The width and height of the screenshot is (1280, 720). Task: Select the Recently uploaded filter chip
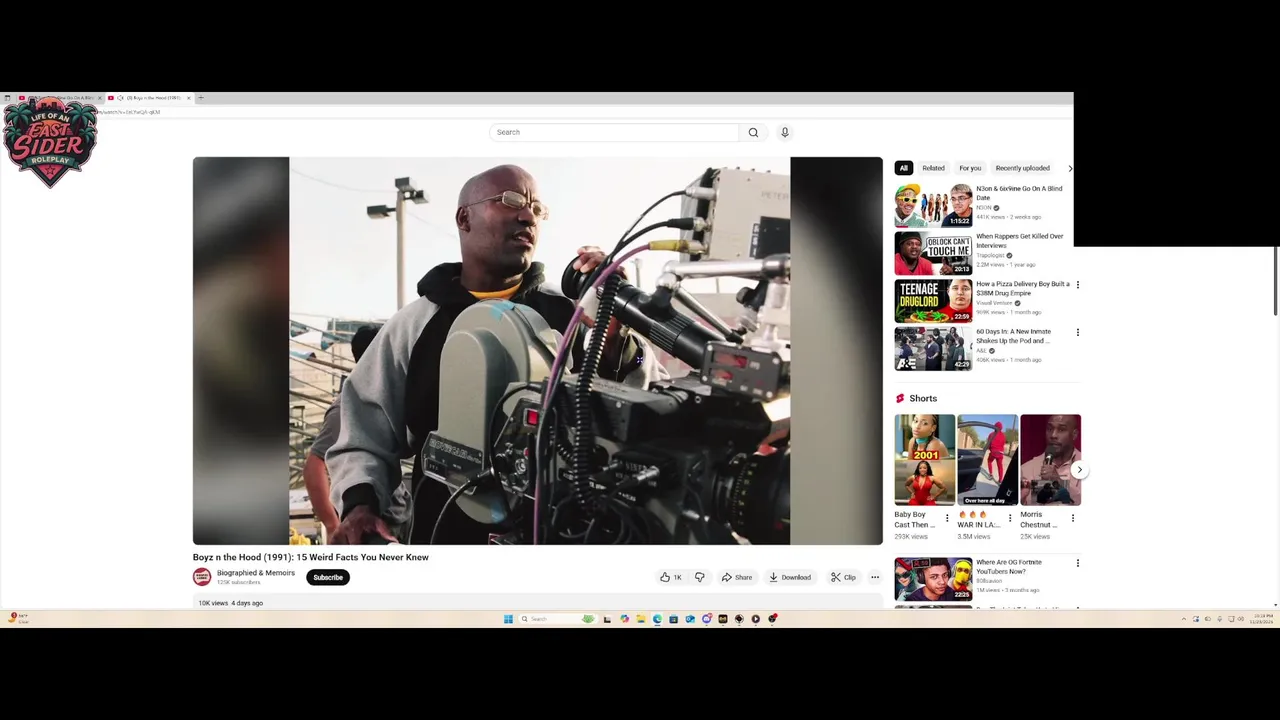pos(1022,168)
